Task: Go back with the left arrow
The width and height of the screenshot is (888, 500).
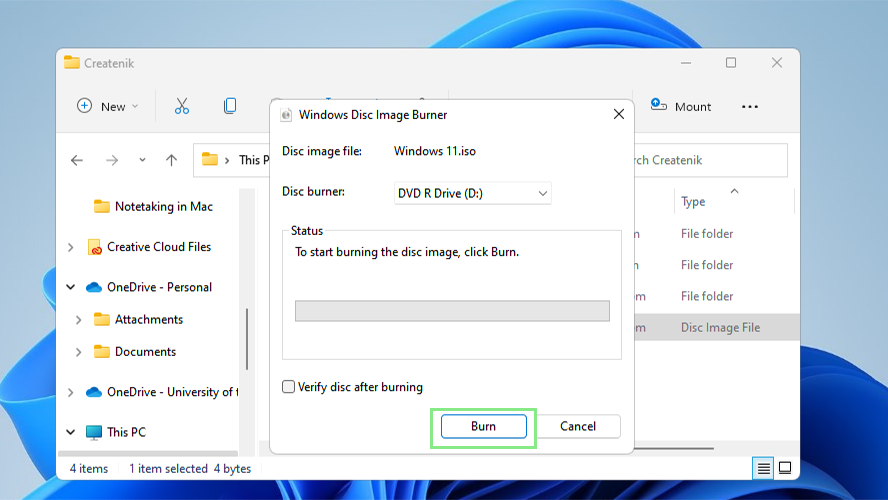Action: click(x=77, y=160)
